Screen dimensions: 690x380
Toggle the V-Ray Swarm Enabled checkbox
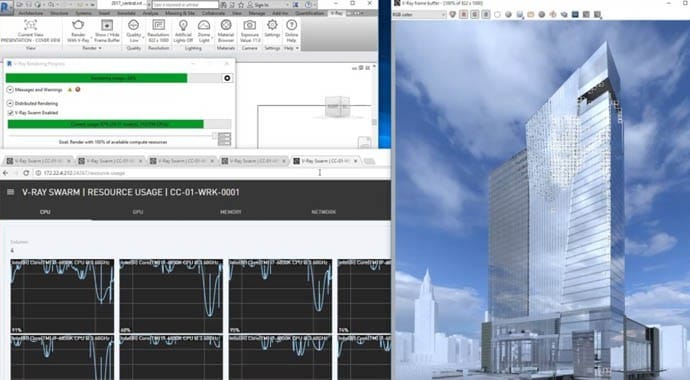pos(10,113)
